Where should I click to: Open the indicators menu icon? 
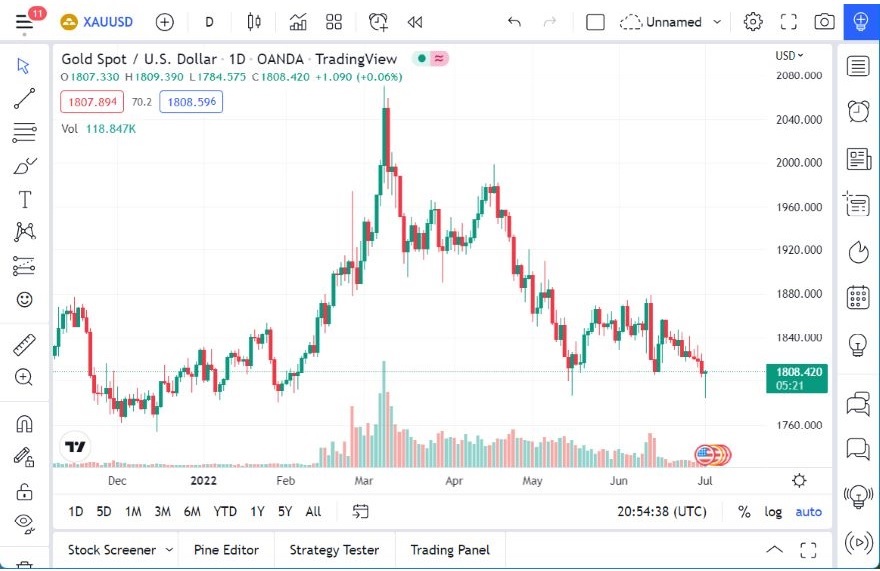[x=298, y=22]
